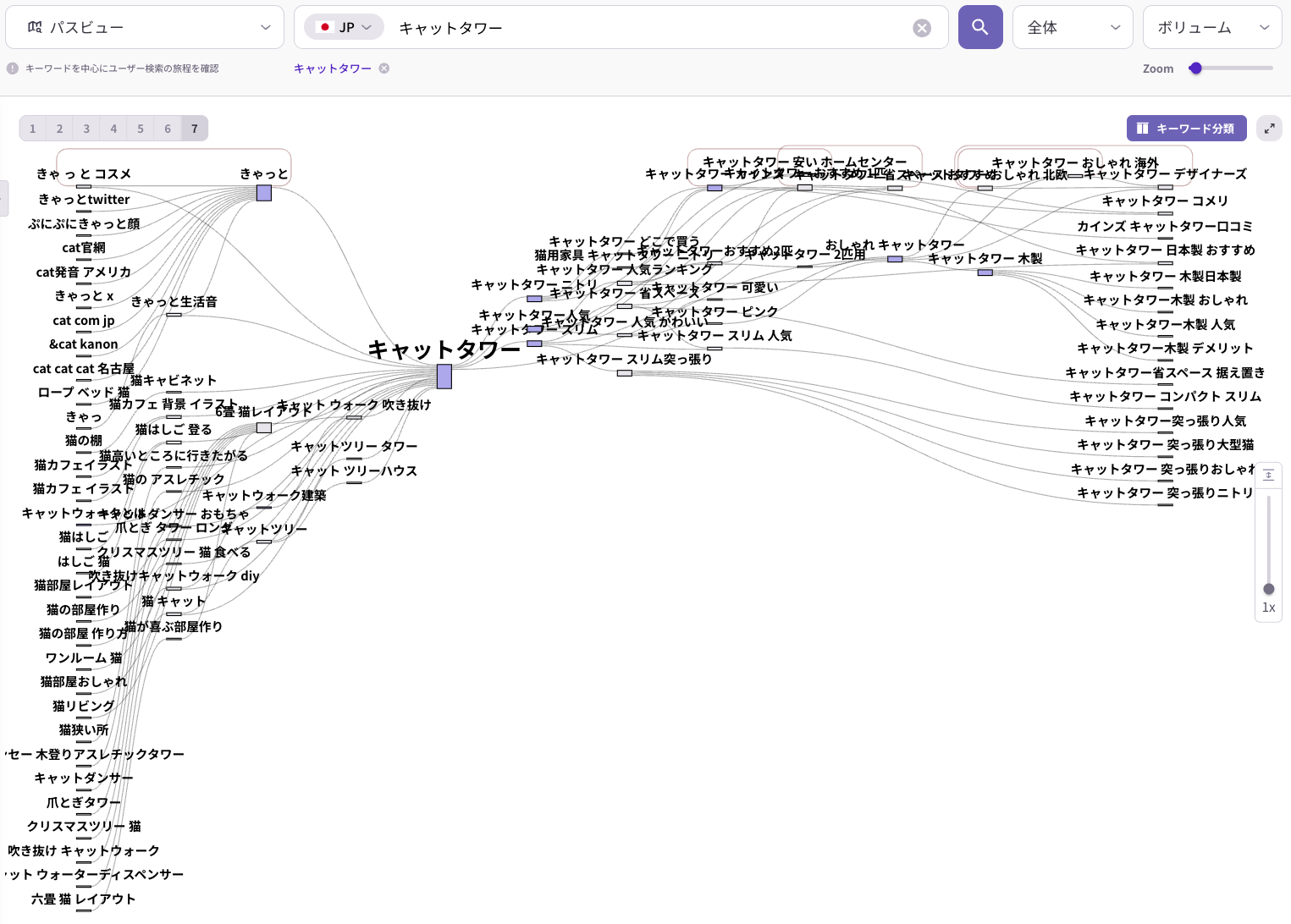
Task: Click the キーワード分類 button
Action: pyautogui.click(x=1185, y=129)
